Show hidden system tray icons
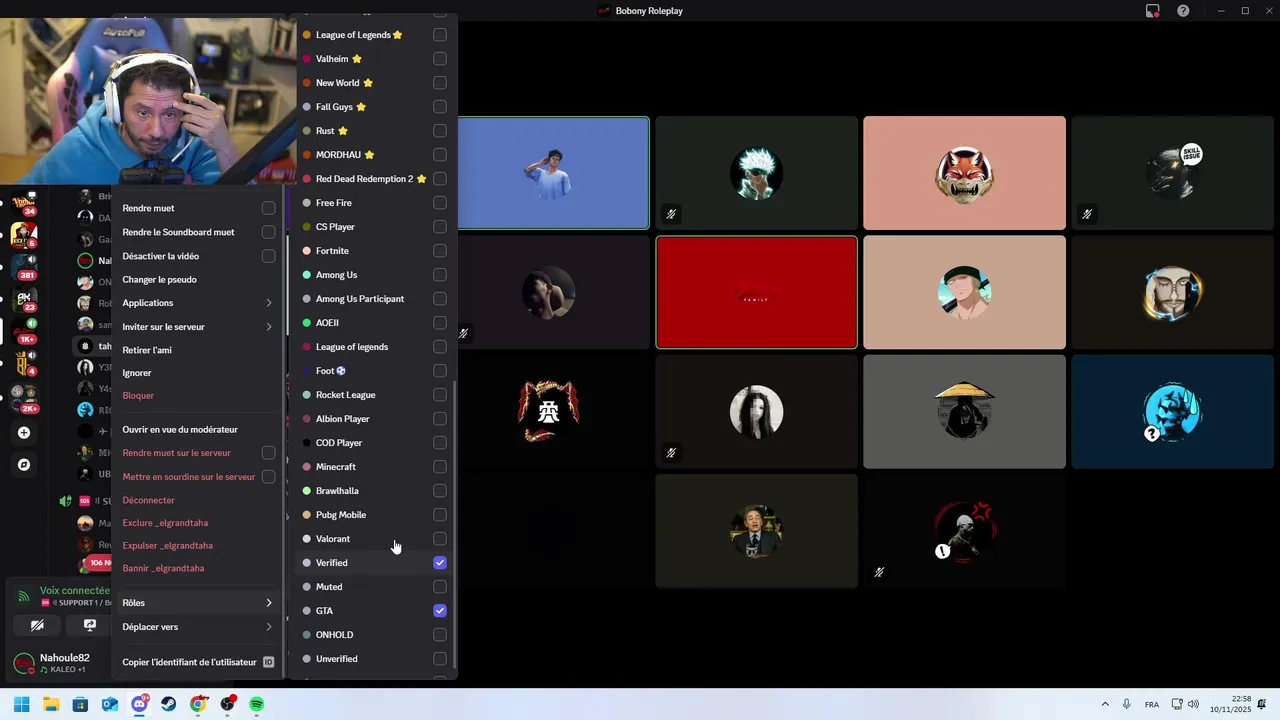 coord(1105,705)
